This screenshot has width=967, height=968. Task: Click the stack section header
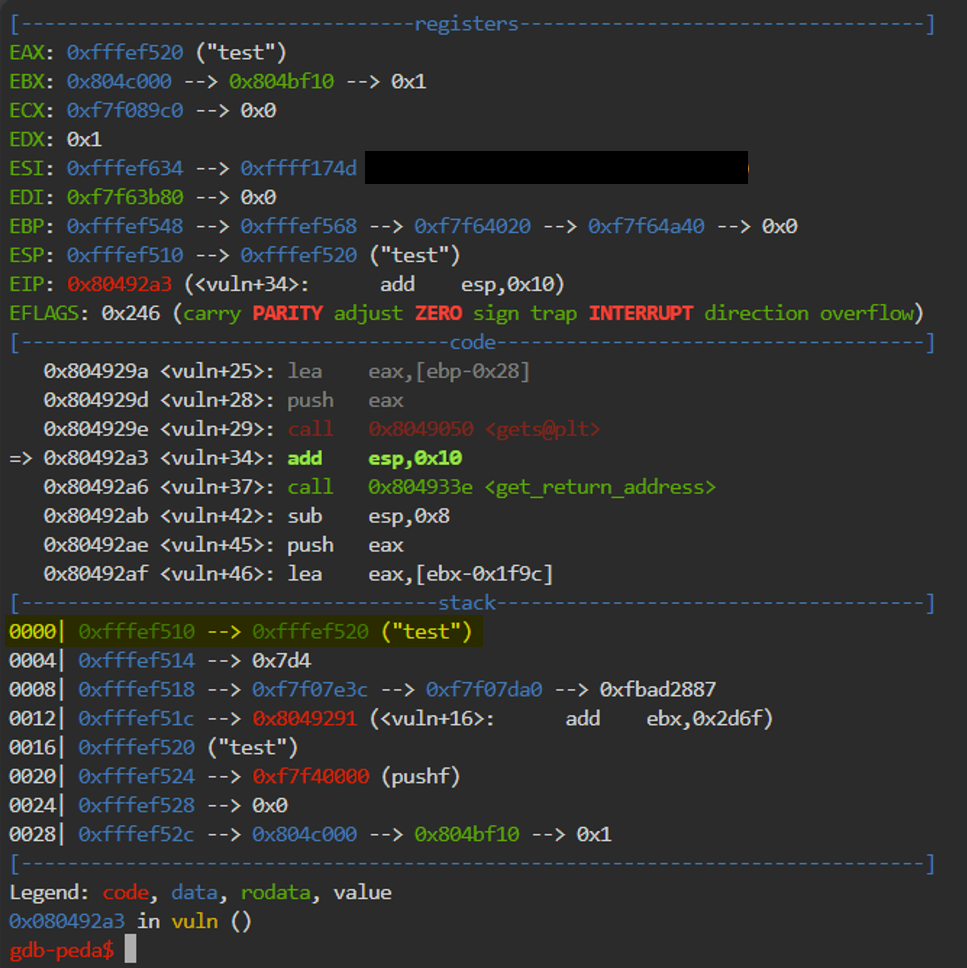tap(467, 603)
